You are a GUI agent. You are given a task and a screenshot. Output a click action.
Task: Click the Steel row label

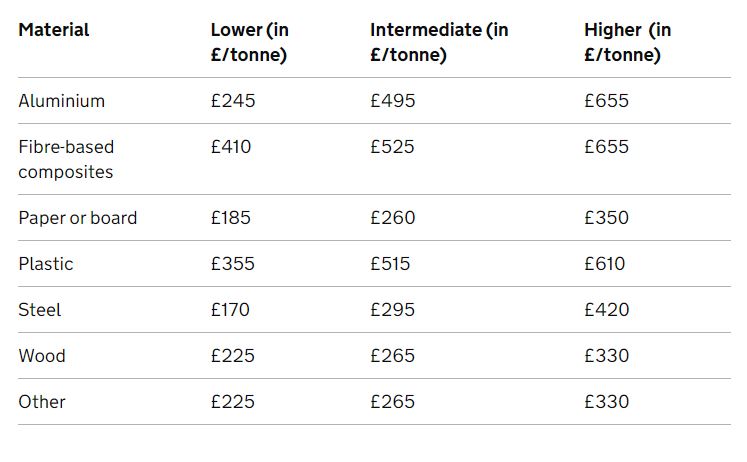point(40,310)
